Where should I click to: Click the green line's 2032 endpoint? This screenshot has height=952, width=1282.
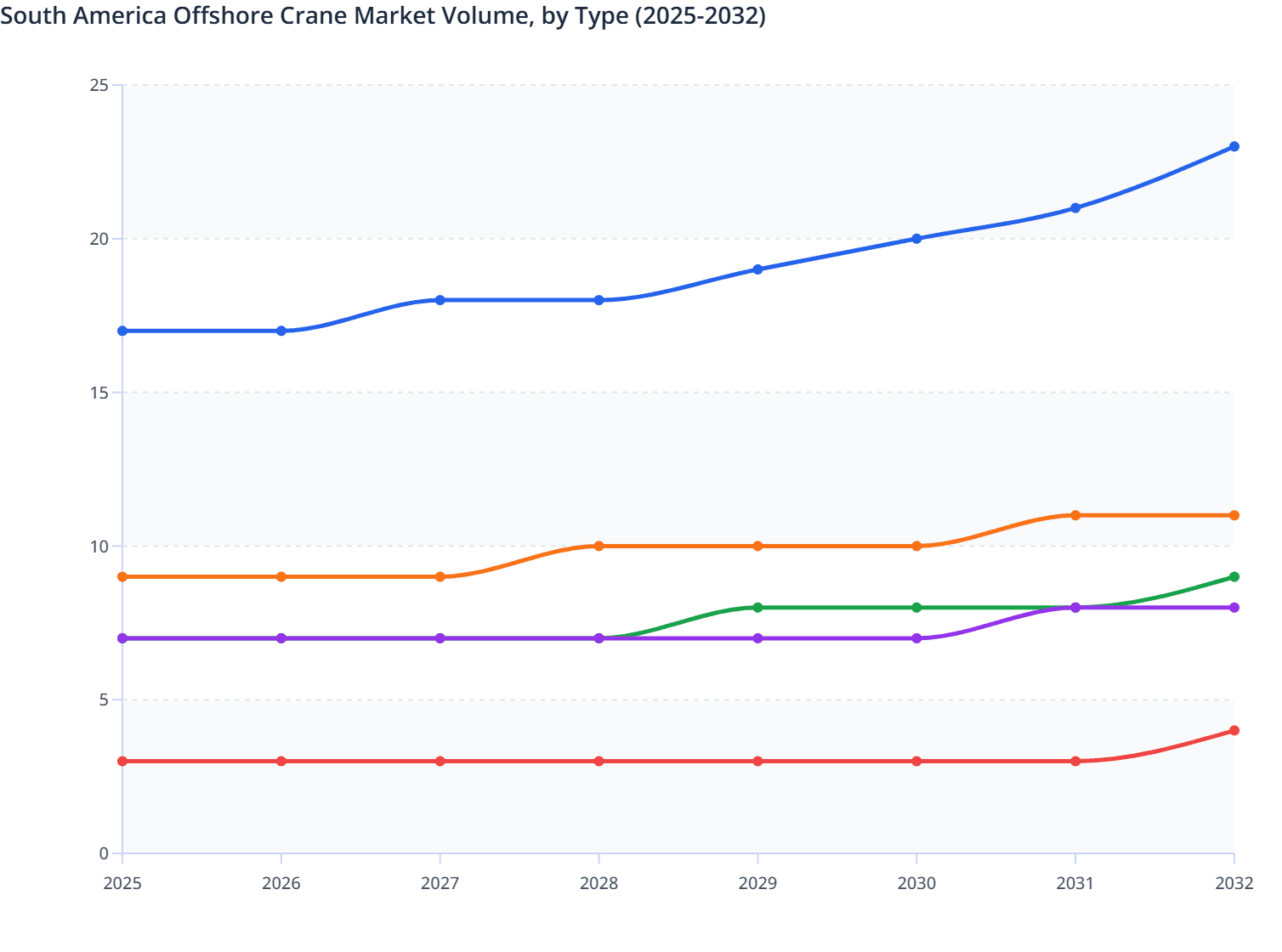[x=1234, y=576]
